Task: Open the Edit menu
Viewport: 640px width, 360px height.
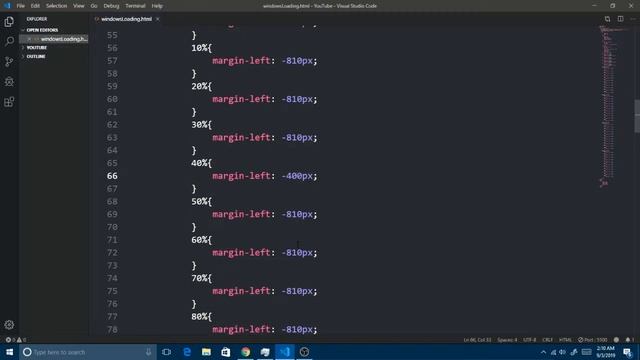Action: coord(35,6)
